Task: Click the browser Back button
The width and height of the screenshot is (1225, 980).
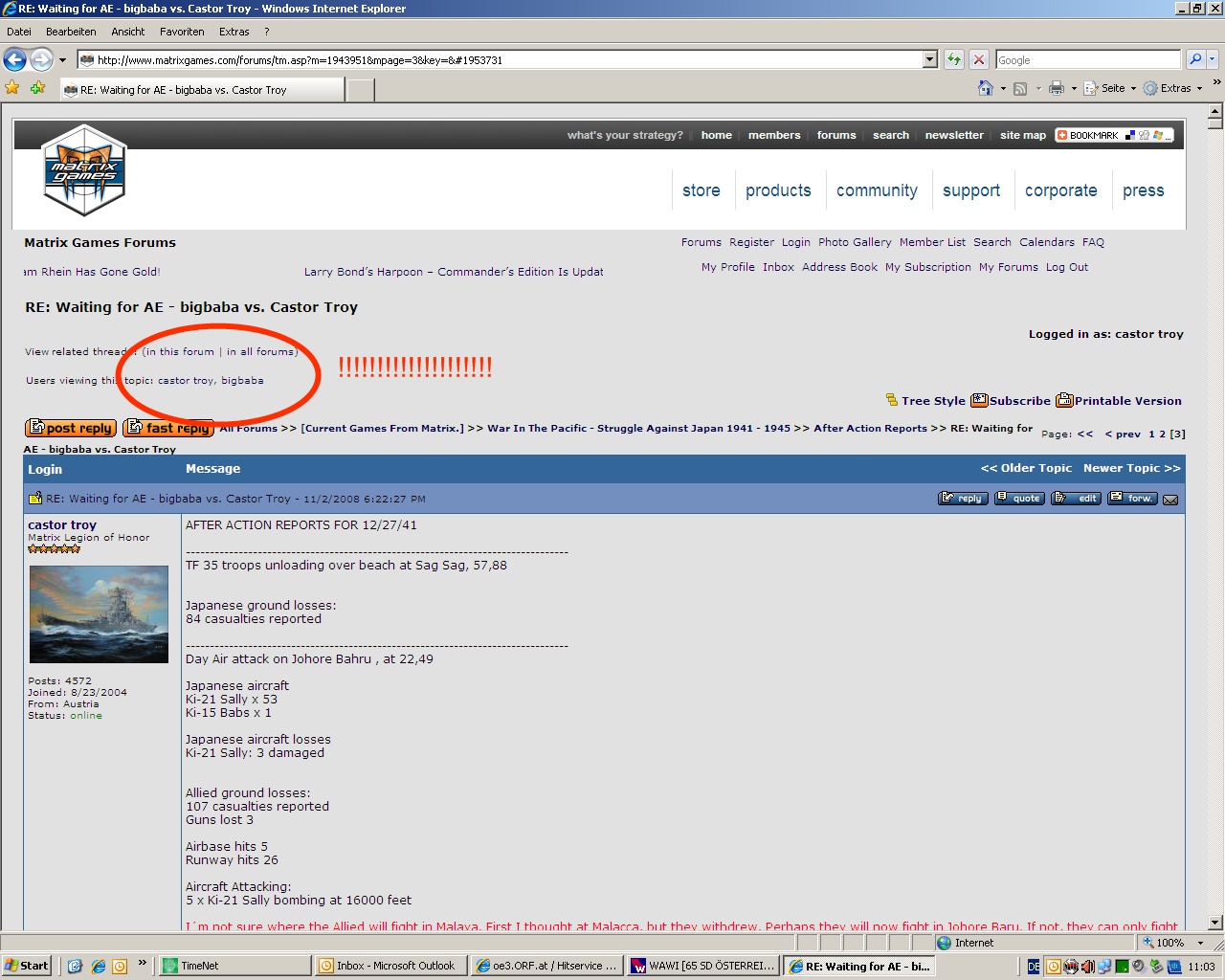Action: tap(14, 59)
